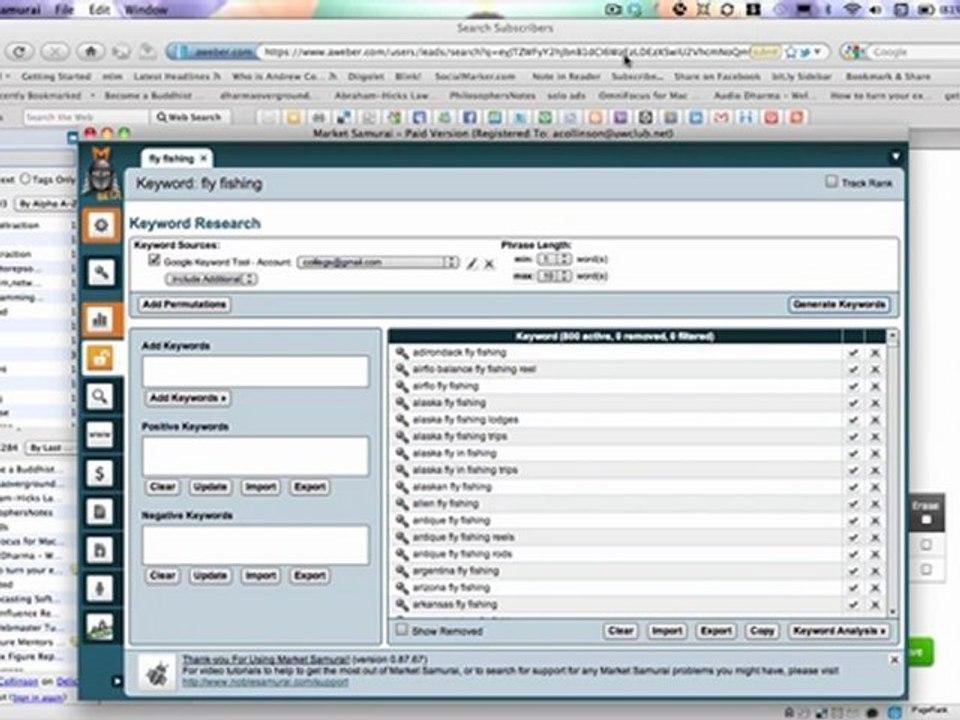Open the microphone Promotion module icon
960x720 pixels.
click(100, 588)
